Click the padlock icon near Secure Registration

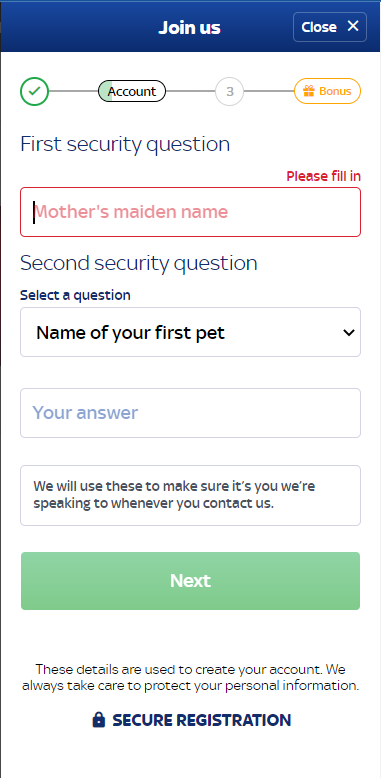99,720
